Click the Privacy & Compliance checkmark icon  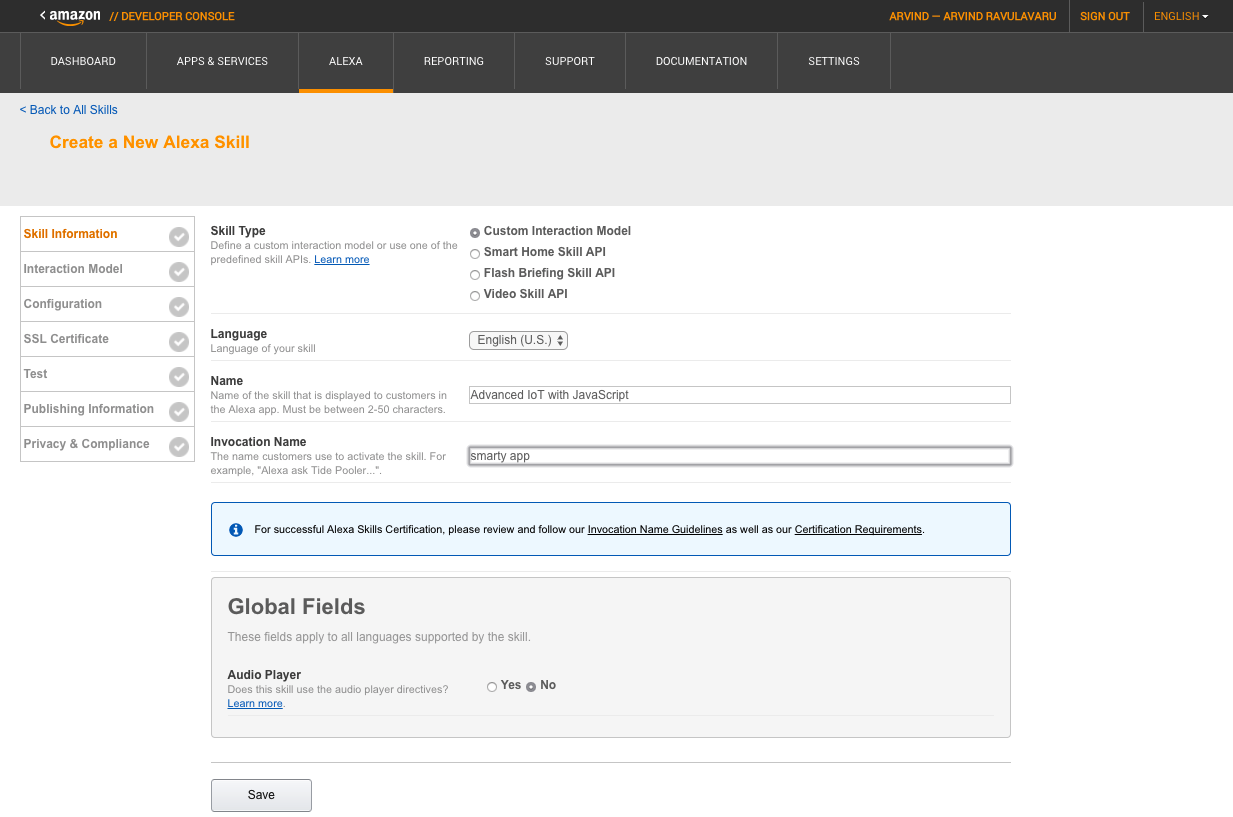[x=179, y=447]
